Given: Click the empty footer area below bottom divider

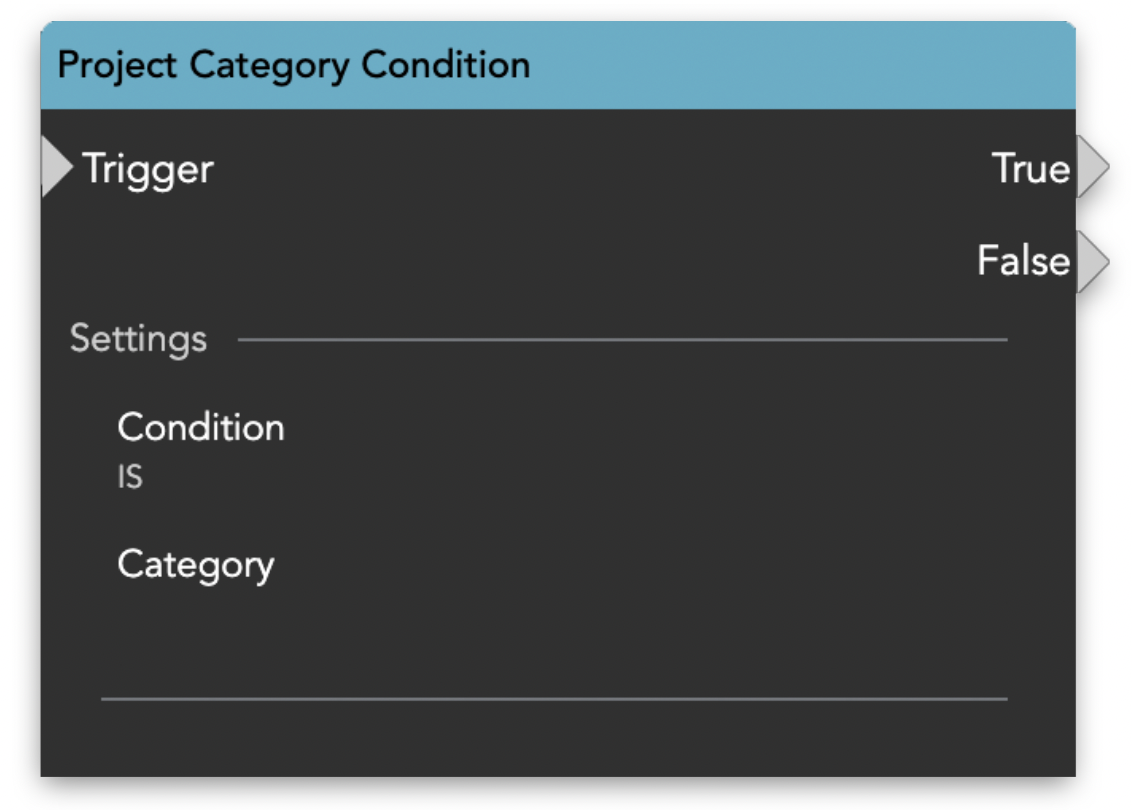Looking at the screenshot, I should point(554,738).
